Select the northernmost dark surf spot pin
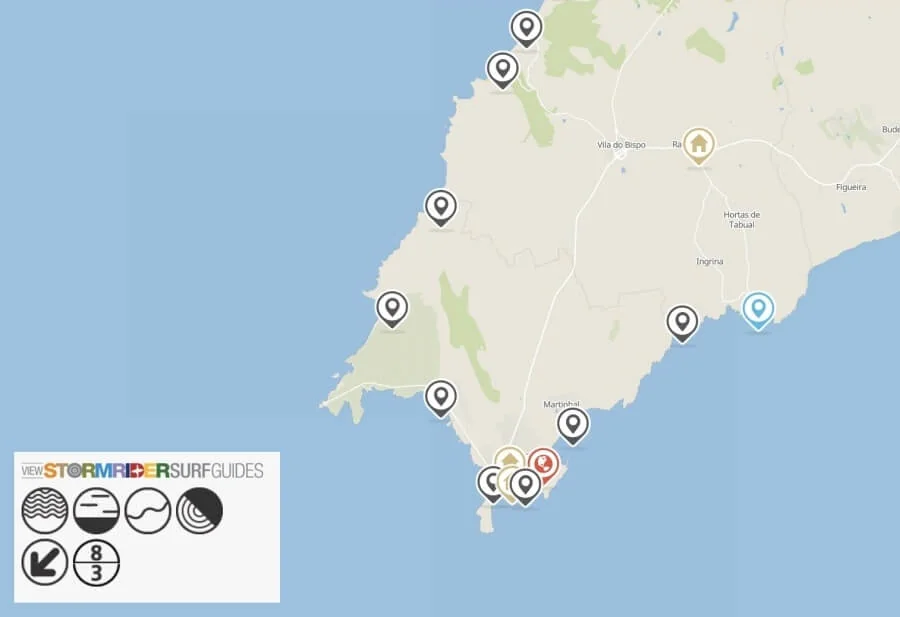Viewport: 900px width, 617px height. (x=526, y=27)
